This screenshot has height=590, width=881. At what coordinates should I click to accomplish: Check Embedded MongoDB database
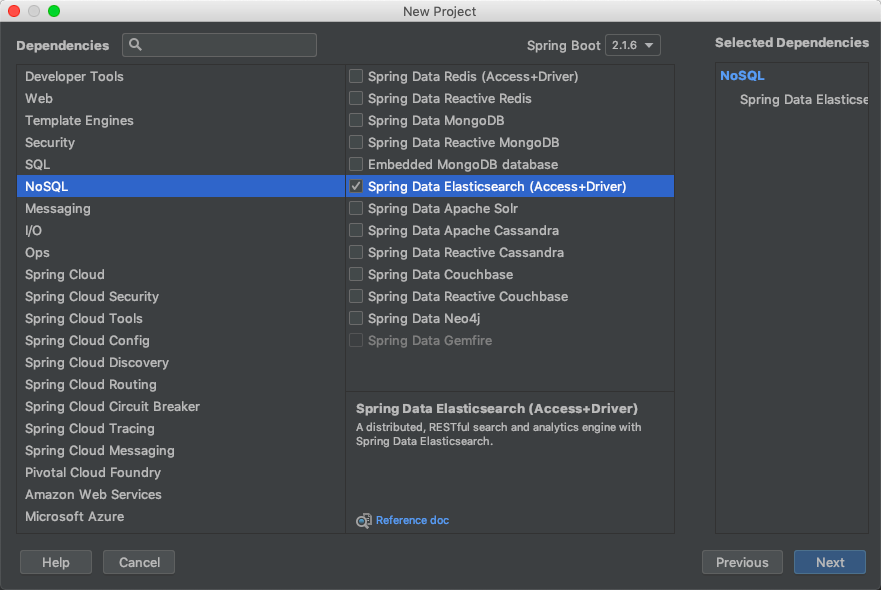356,164
